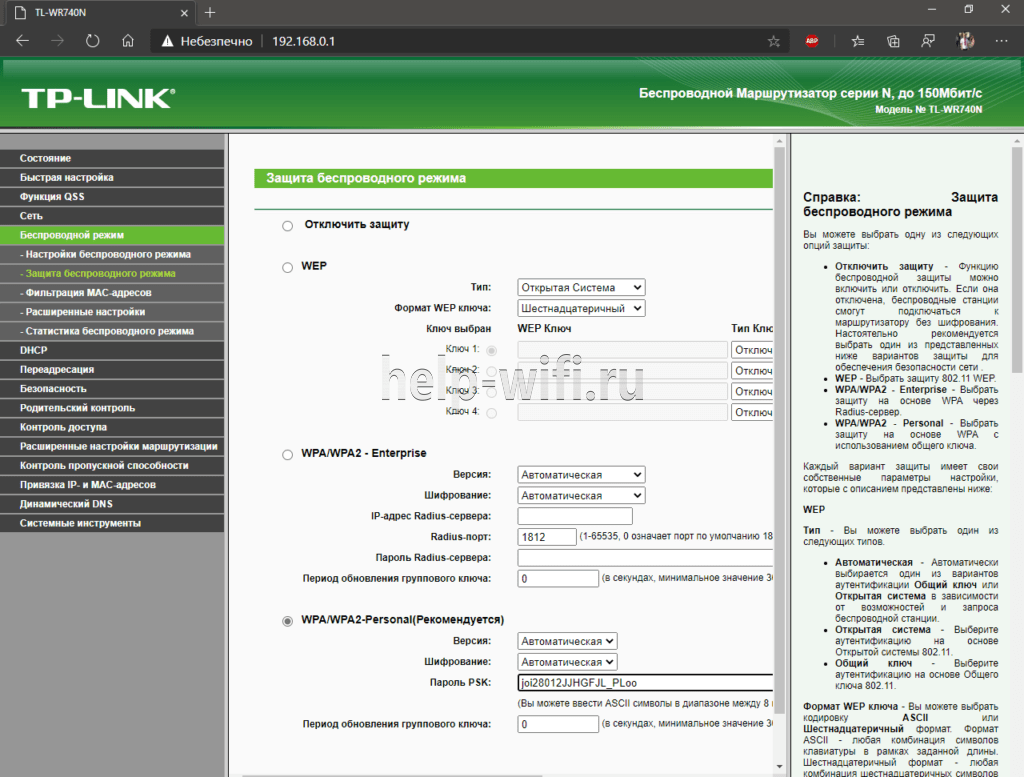Add page to favorites with star icon
Image resolution: width=1024 pixels, height=777 pixels.
coord(773,42)
